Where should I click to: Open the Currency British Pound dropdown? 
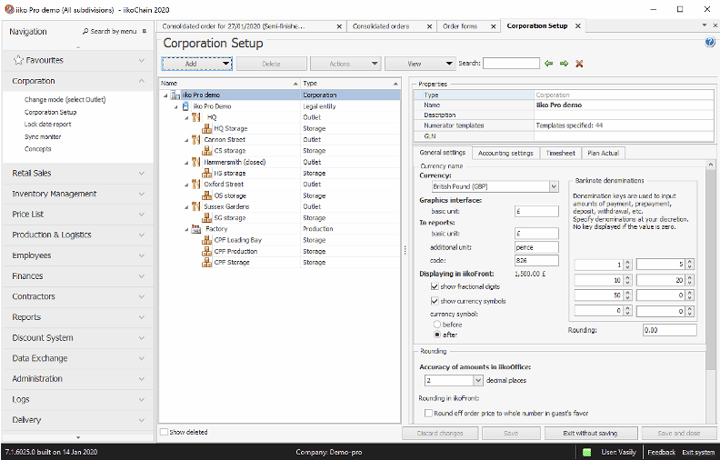(x=554, y=186)
